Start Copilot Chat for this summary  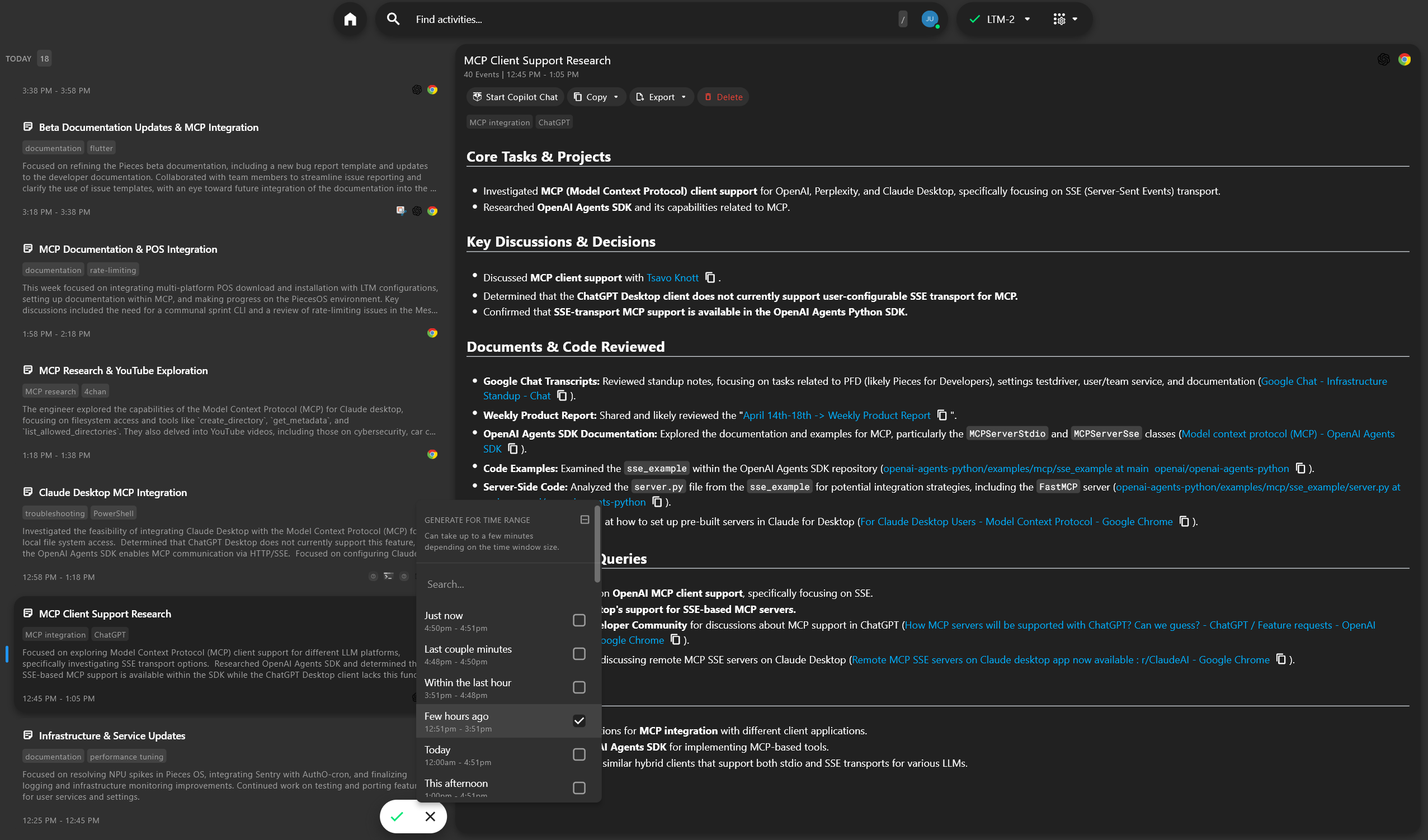[515, 97]
